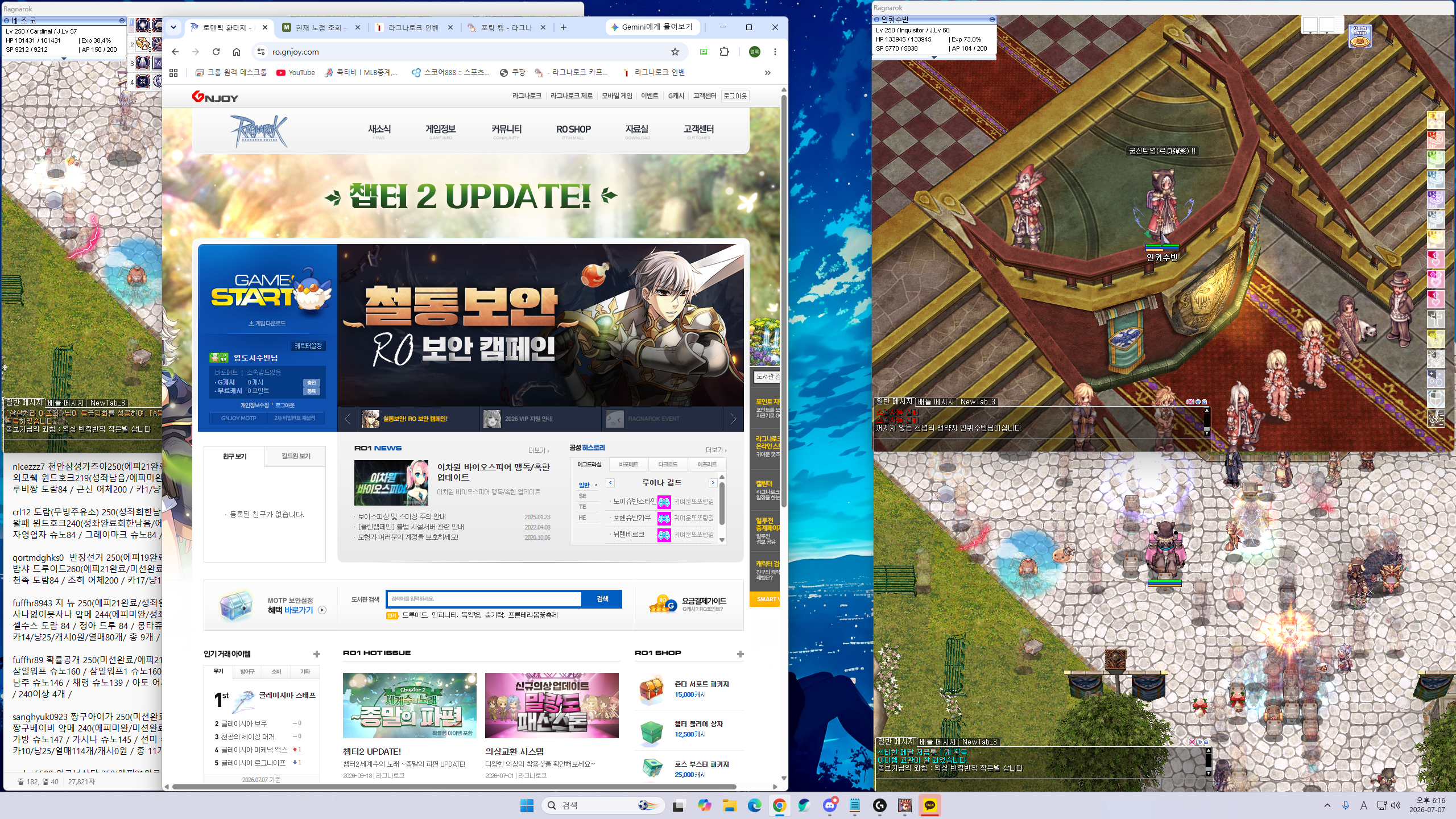Viewport: 1456px width, 819px height.
Task: Open Chrome home page button
Action: pos(237,52)
